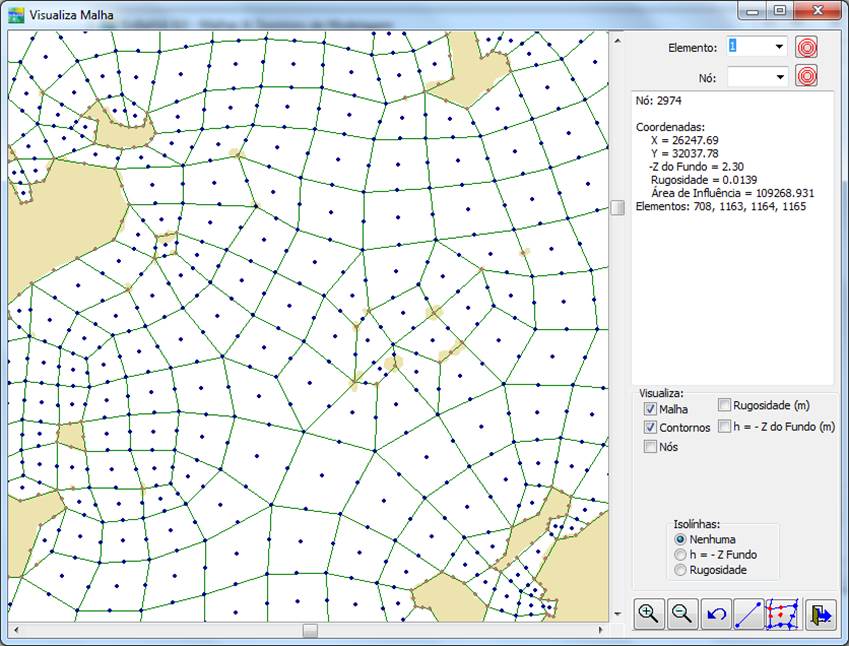Select the h = - Z Fundo isolines option
Image resolution: width=849 pixels, height=646 pixels.
pyautogui.click(x=681, y=554)
